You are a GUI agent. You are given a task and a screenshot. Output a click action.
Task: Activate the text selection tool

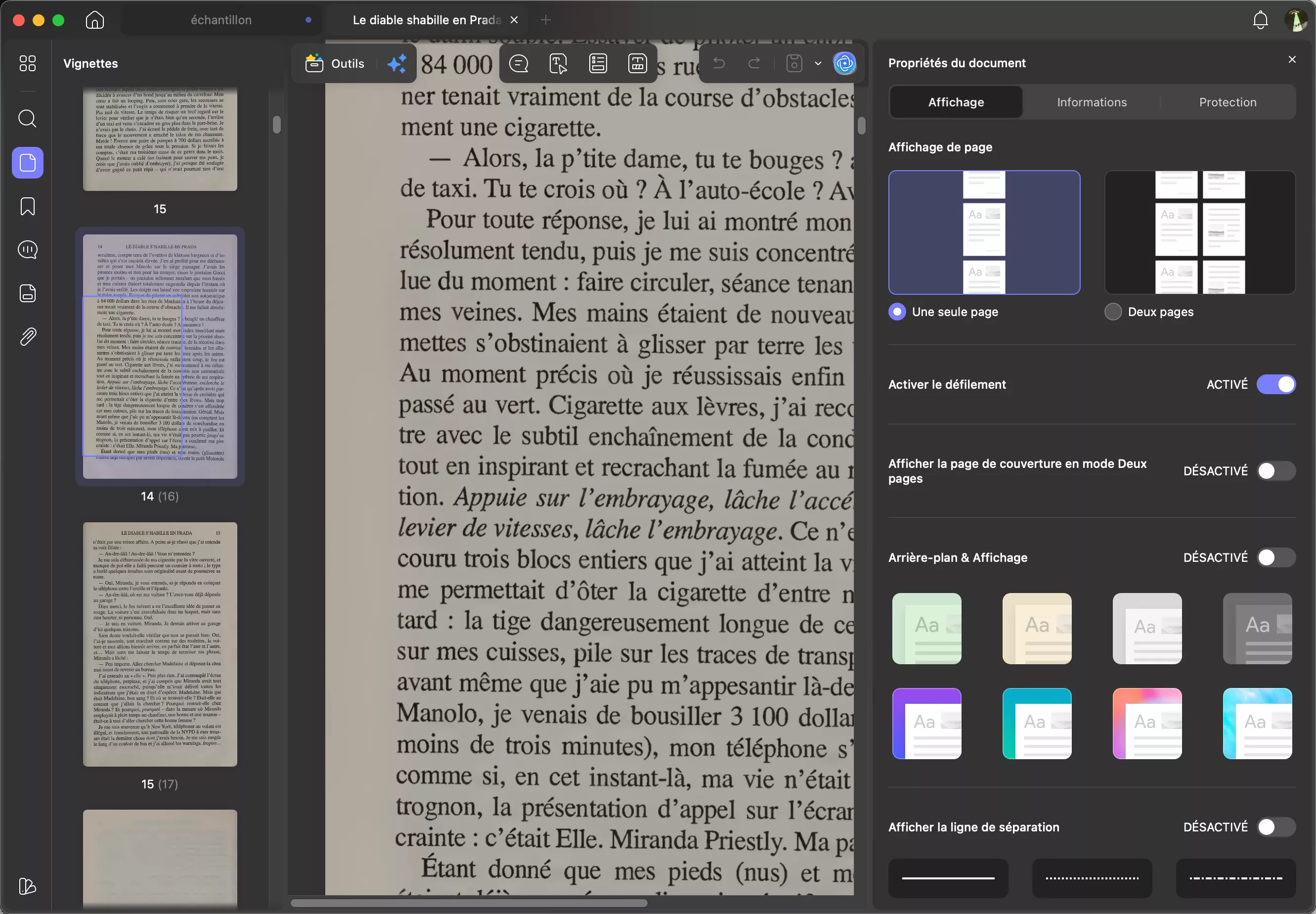coord(557,64)
